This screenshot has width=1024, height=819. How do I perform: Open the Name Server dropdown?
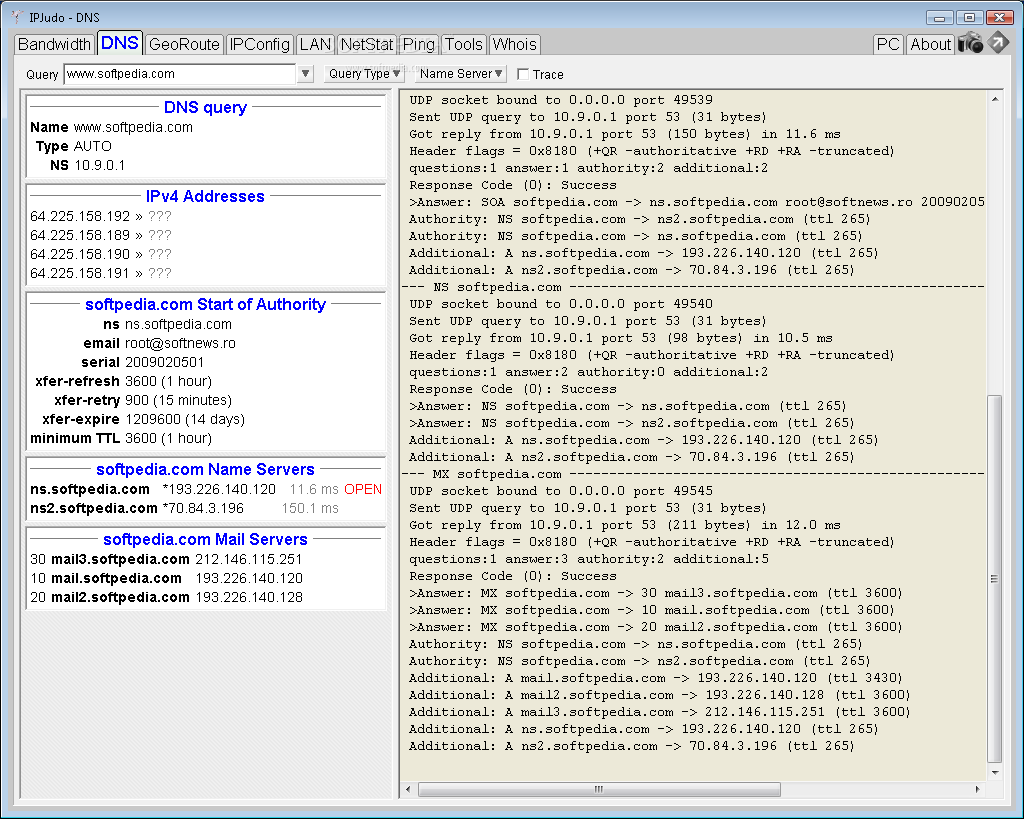click(460, 74)
